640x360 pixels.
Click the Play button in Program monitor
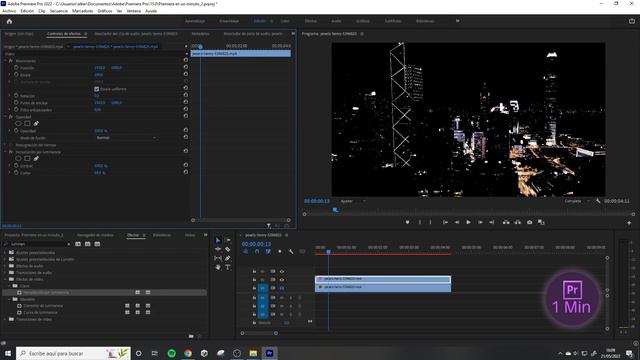469,222
